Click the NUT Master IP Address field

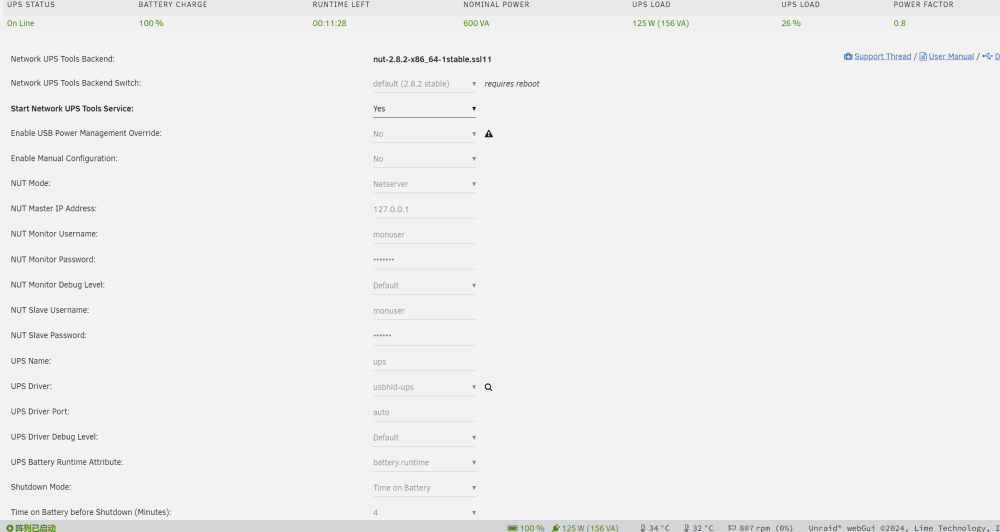tap(425, 209)
